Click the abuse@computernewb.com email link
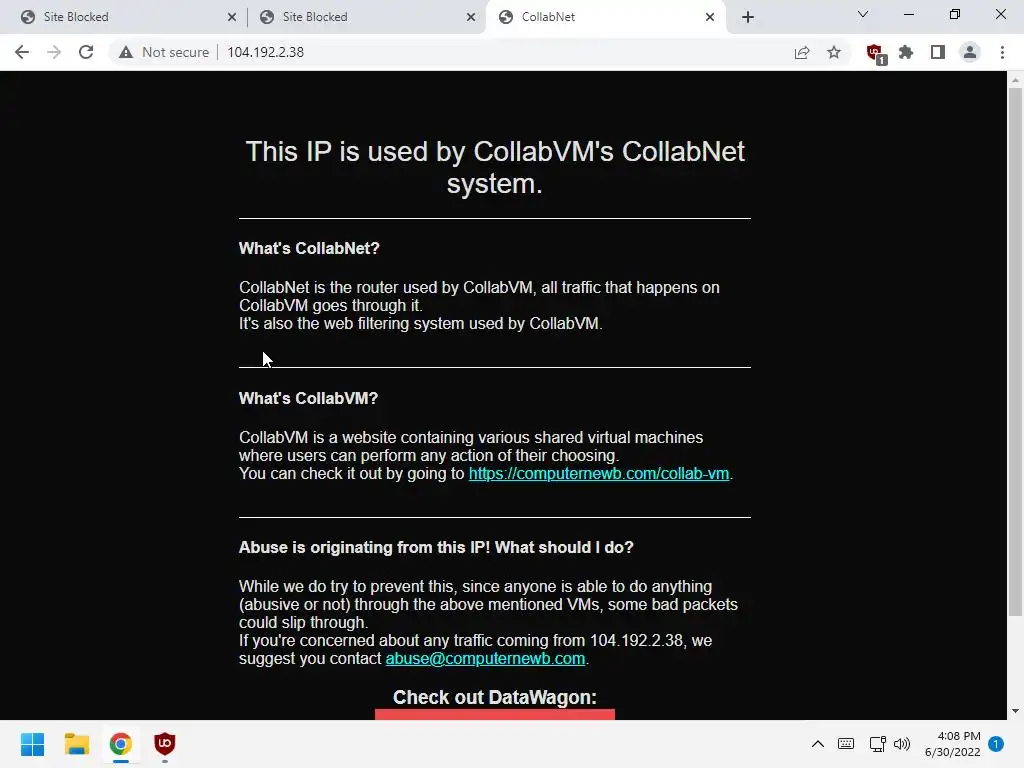This screenshot has height=768, width=1024. [x=485, y=658]
